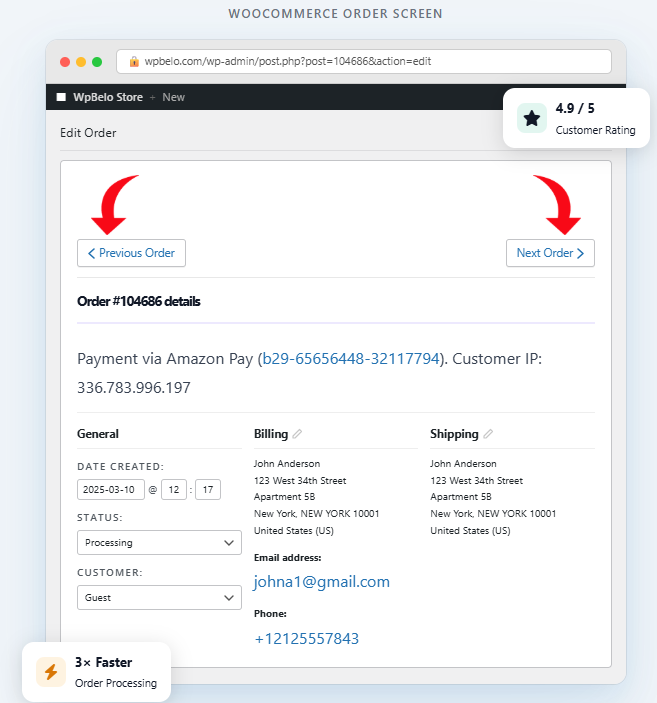
Task: Click the +12125557843 phone link
Action: [x=306, y=638]
